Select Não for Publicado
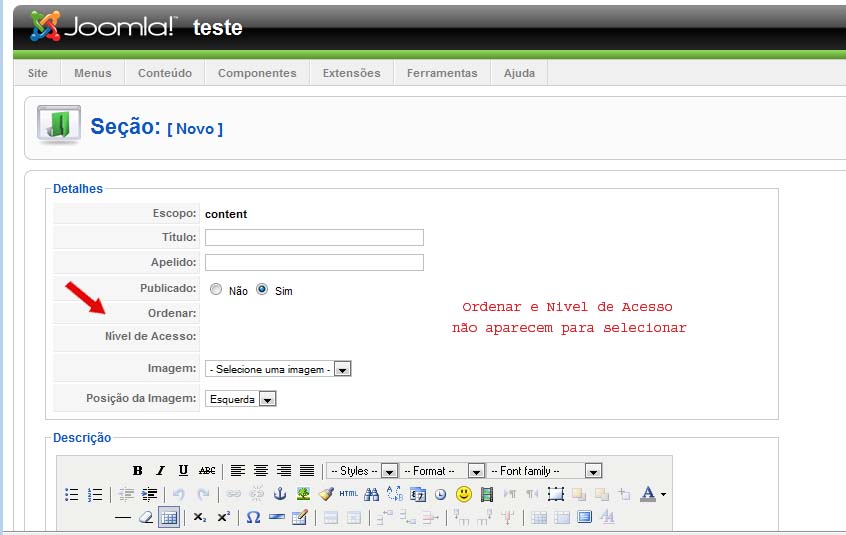846x535 pixels. [x=216, y=290]
